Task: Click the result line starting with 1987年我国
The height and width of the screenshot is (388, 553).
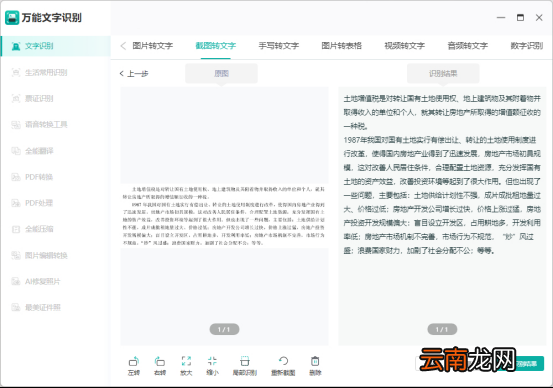Action: (440, 140)
